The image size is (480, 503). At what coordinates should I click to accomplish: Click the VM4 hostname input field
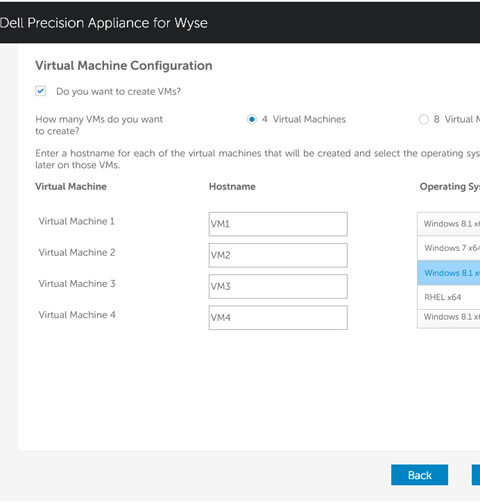278,318
